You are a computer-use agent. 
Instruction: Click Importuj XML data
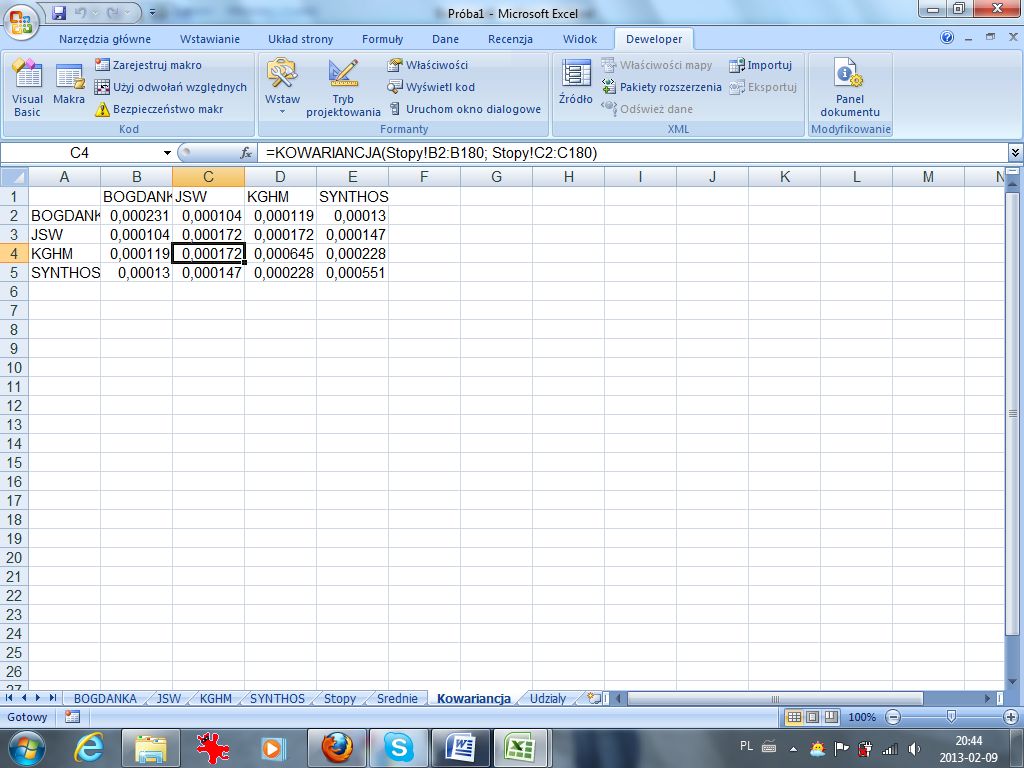click(x=761, y=65)
